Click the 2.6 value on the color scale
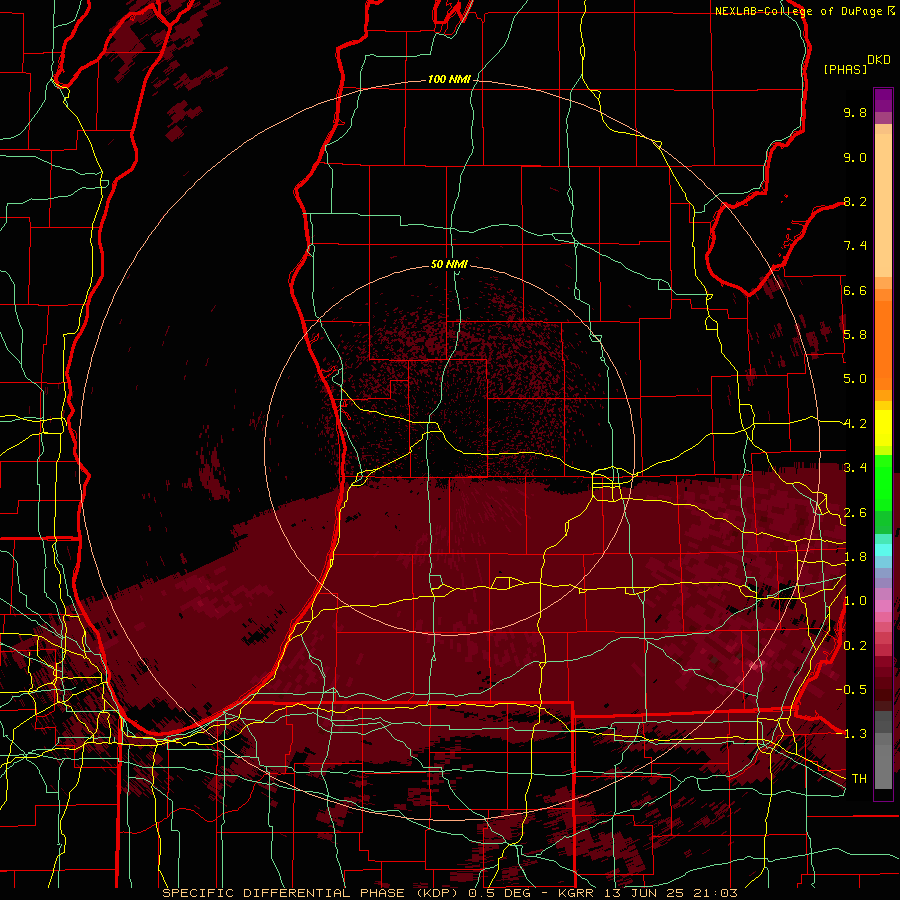Screen dimensions: 900x900 pyautogui.click(x=855, y=513)
